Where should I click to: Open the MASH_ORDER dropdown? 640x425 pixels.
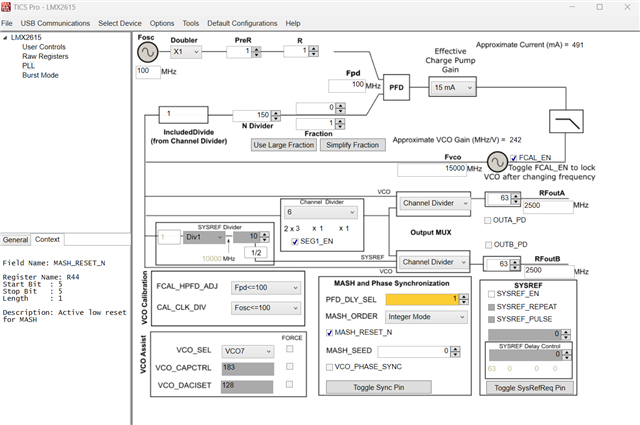[426, 317]
